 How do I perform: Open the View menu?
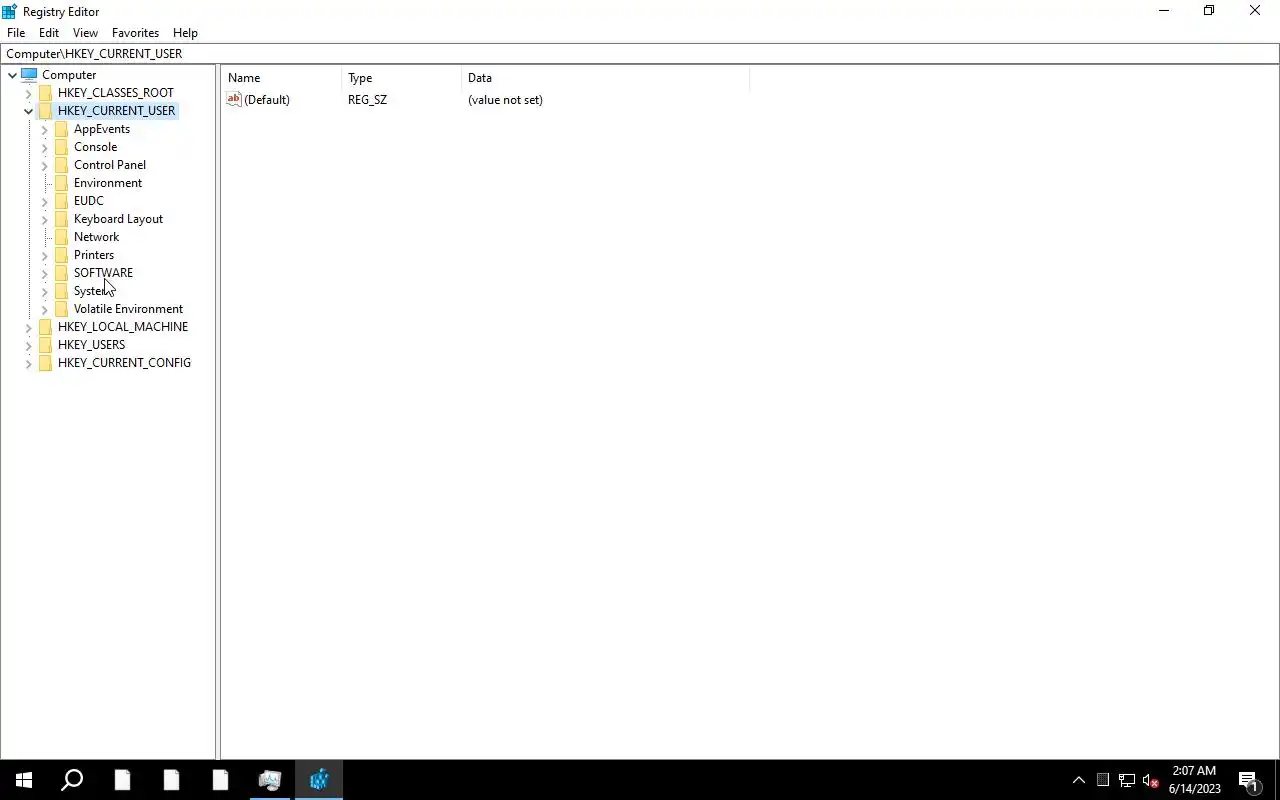pyautogui.click(x=85, y=33)
